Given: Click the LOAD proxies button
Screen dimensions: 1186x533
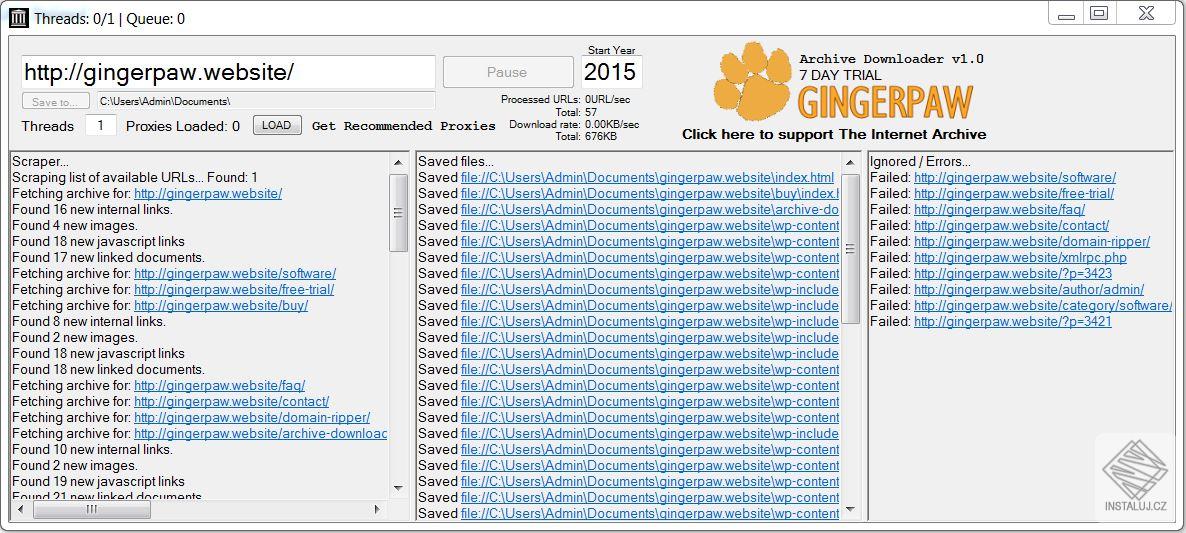Looking at the screenshot, I should click(x=277, y=126).
